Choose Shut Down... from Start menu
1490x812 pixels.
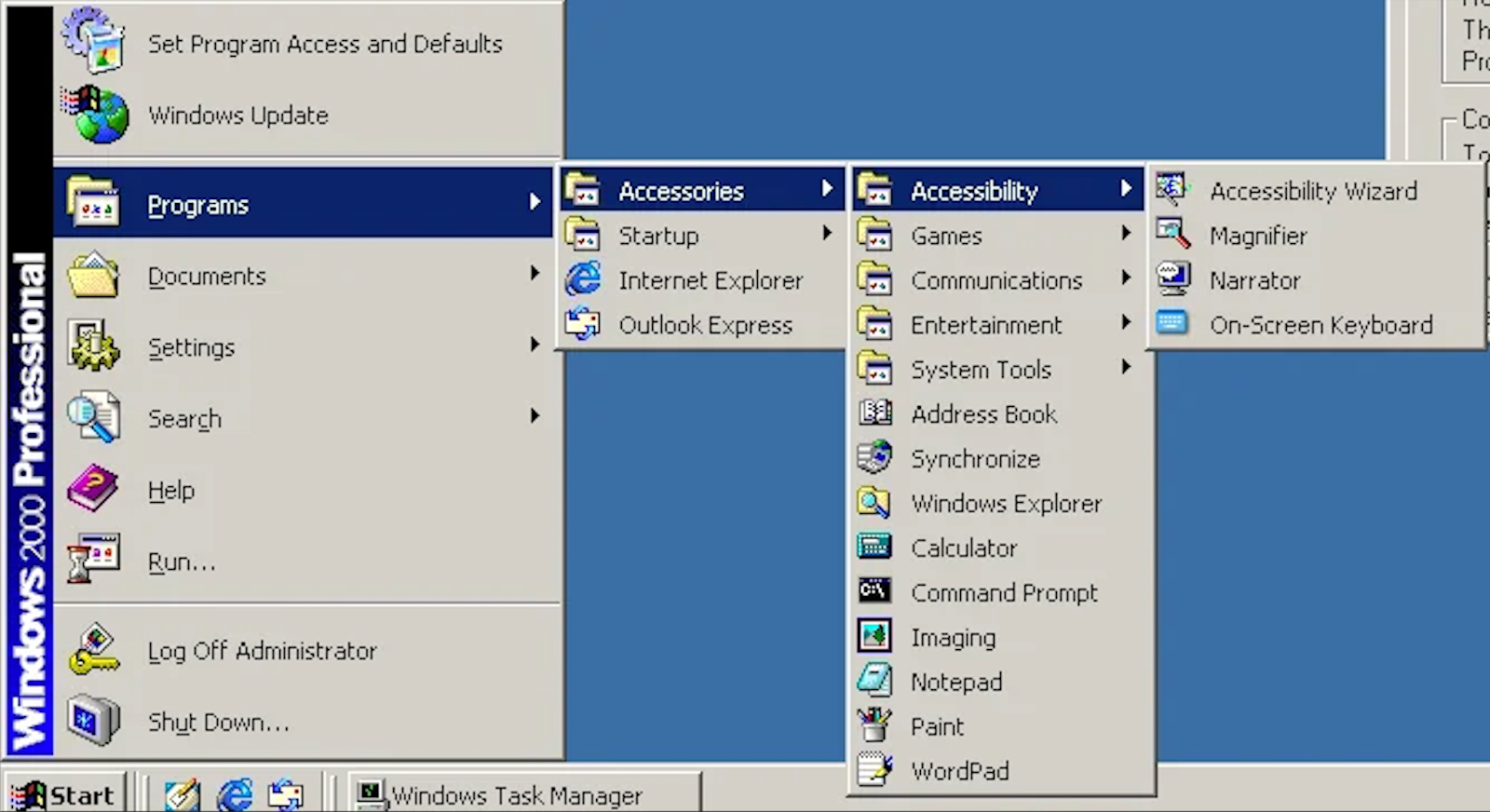[x=307, y=722]
